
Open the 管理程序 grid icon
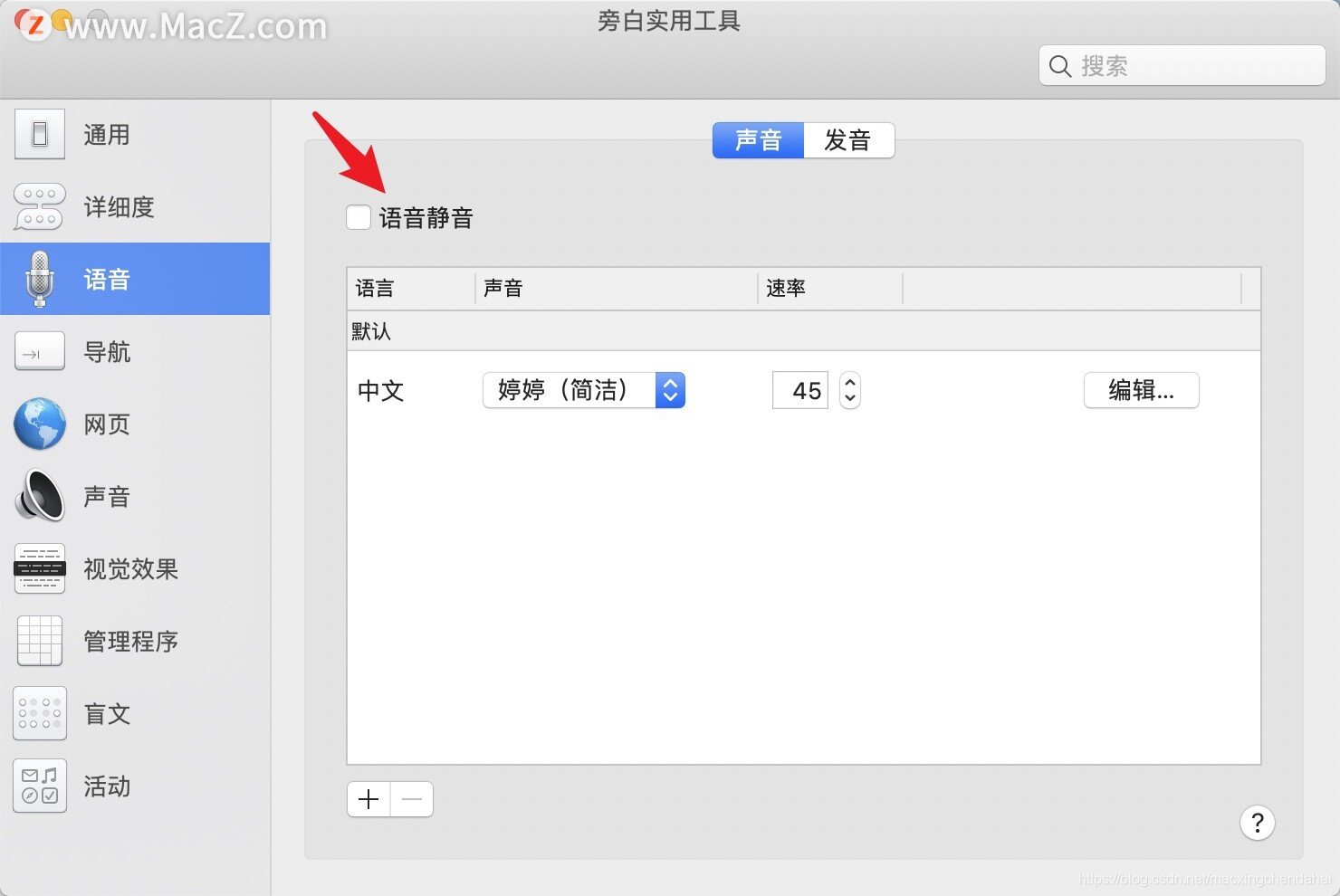40,641
